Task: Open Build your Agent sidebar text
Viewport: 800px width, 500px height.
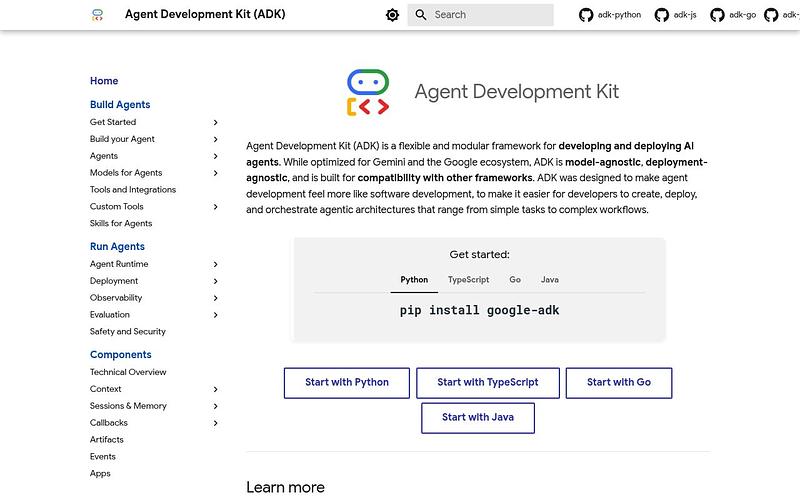Action: (122, 139)
